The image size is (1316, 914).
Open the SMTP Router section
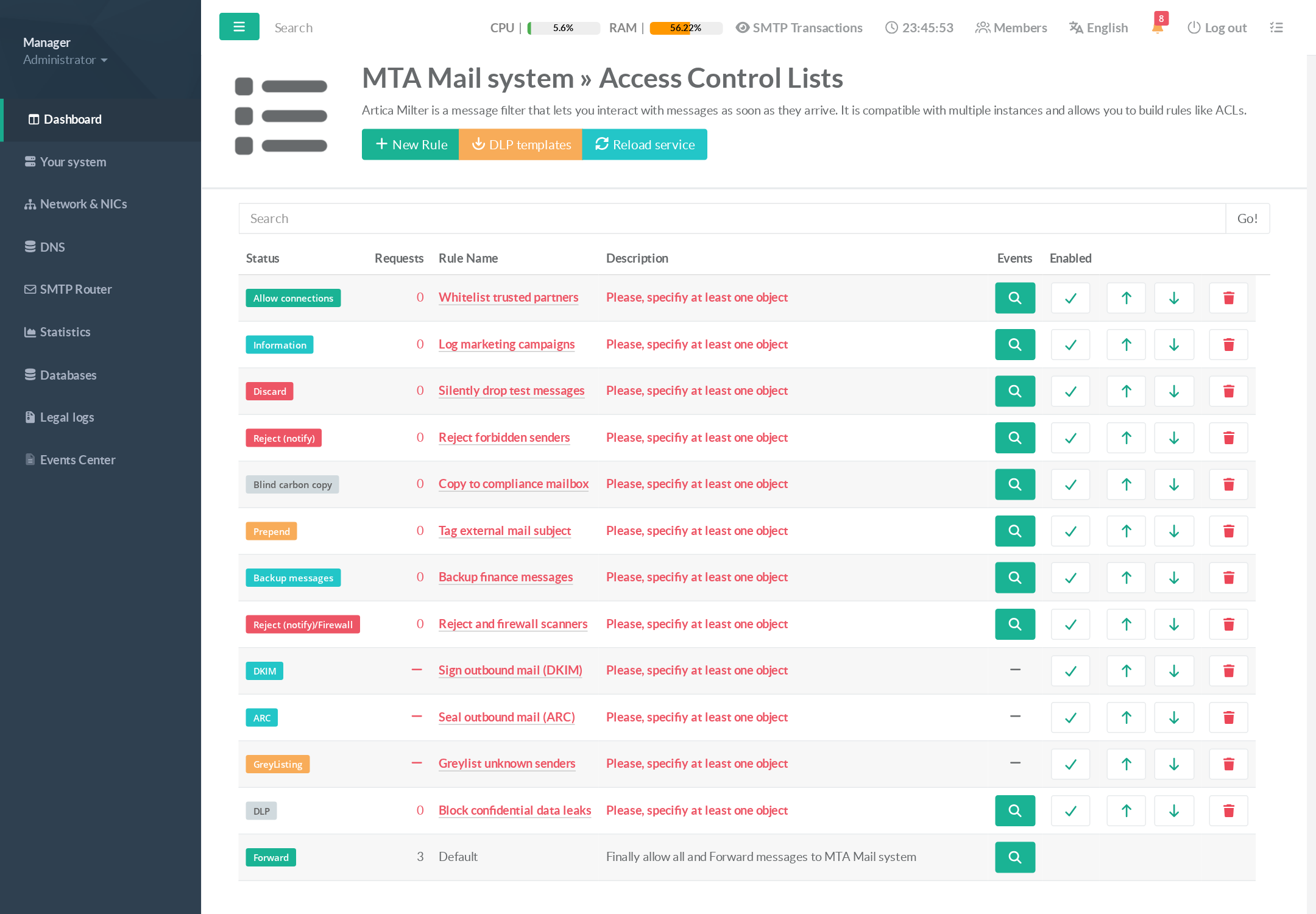click(102, 289)
